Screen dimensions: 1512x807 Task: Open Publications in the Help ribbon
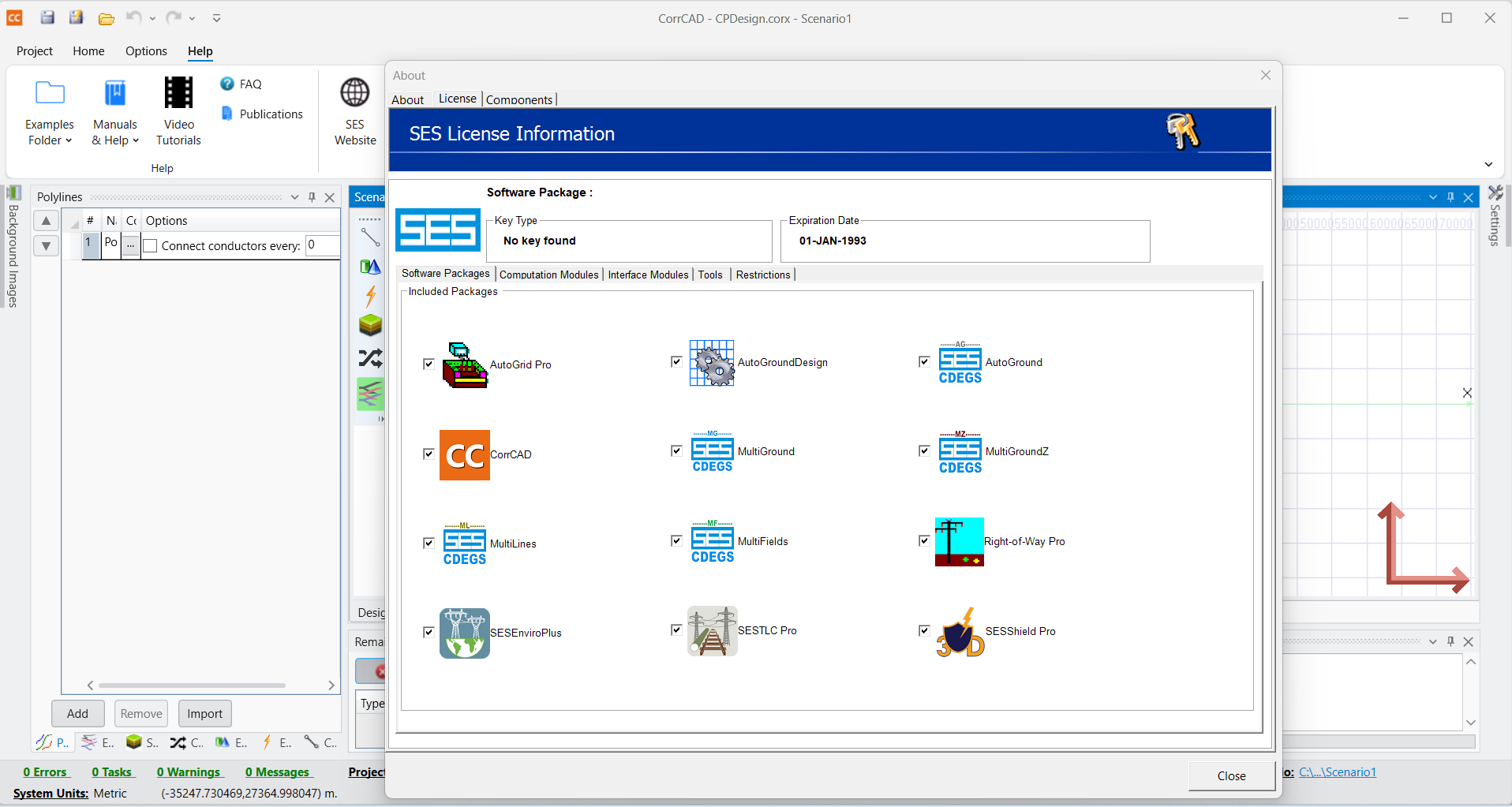click(x=261, y=114)
